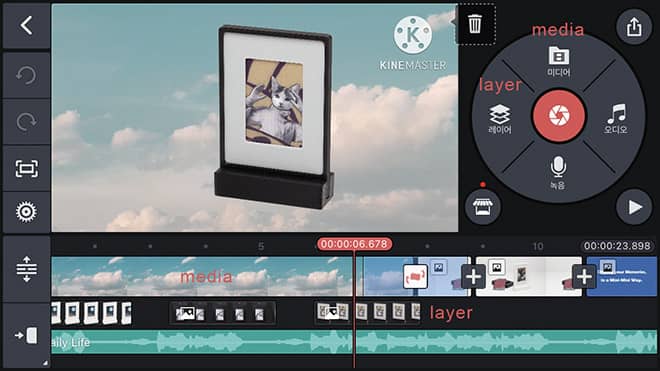
Task: Delete selected item with trash icon
Action: (475, 24)
